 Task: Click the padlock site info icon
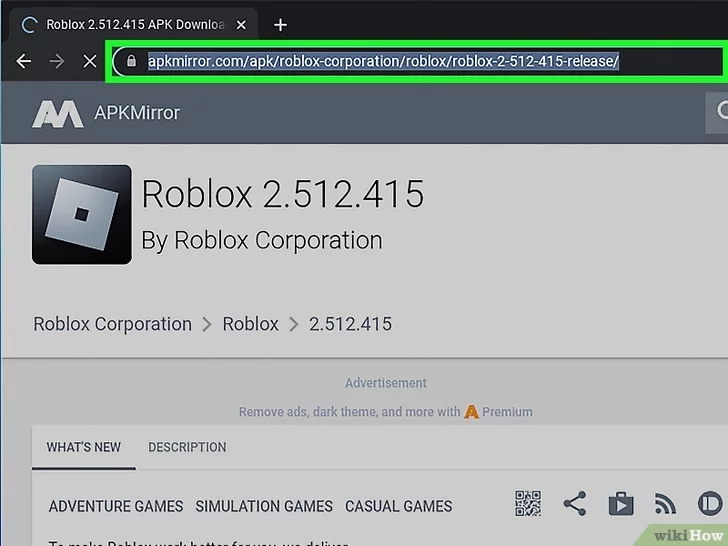pyautogui.click(x=131, y=60)
